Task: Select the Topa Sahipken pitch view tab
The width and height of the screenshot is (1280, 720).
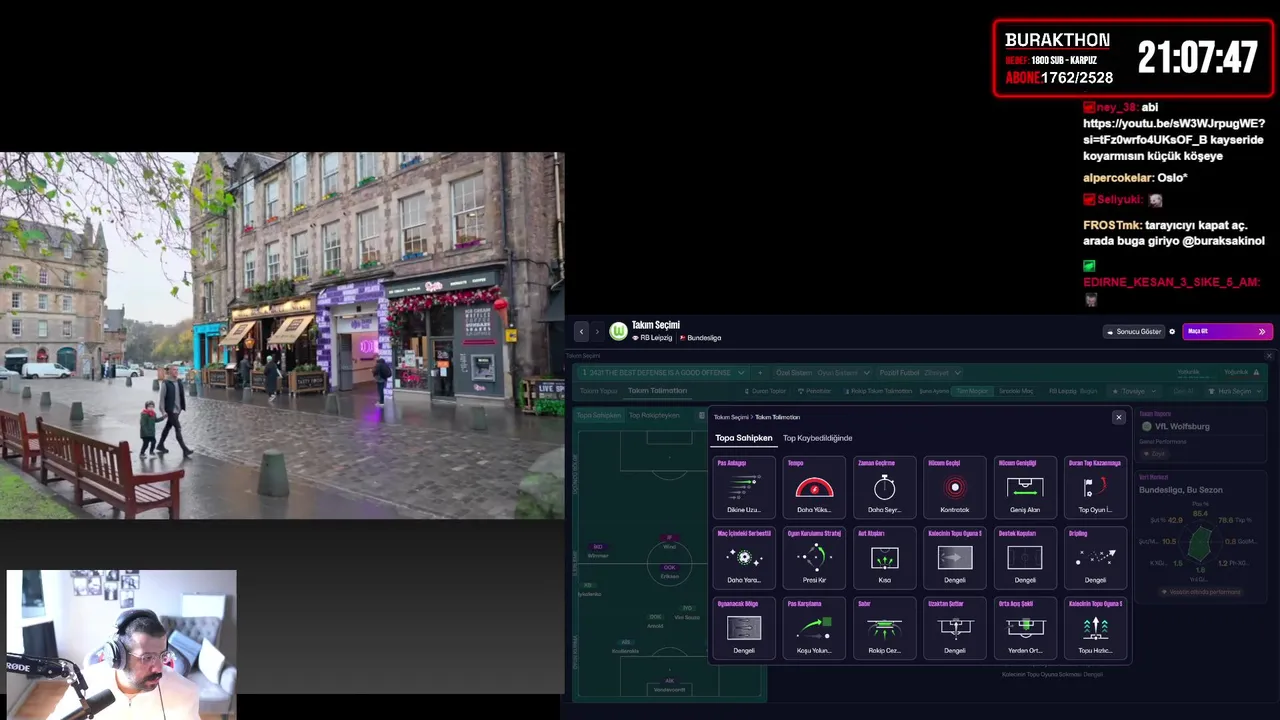Action: pos(599,415)
